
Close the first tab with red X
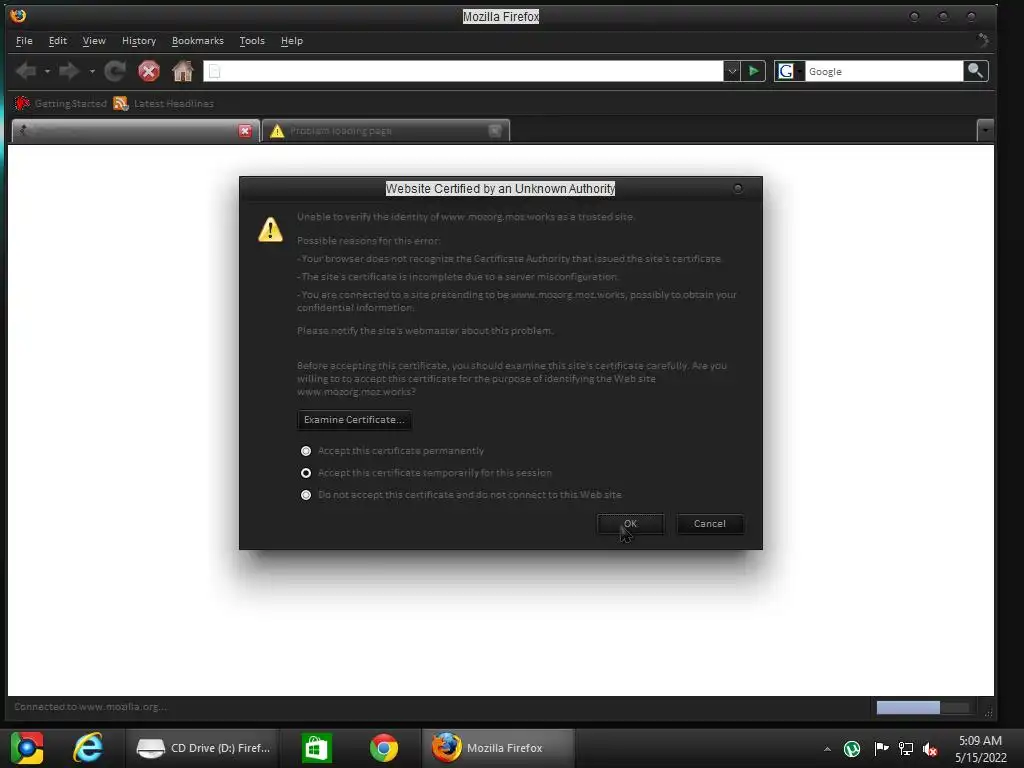(x=245, y=131)
